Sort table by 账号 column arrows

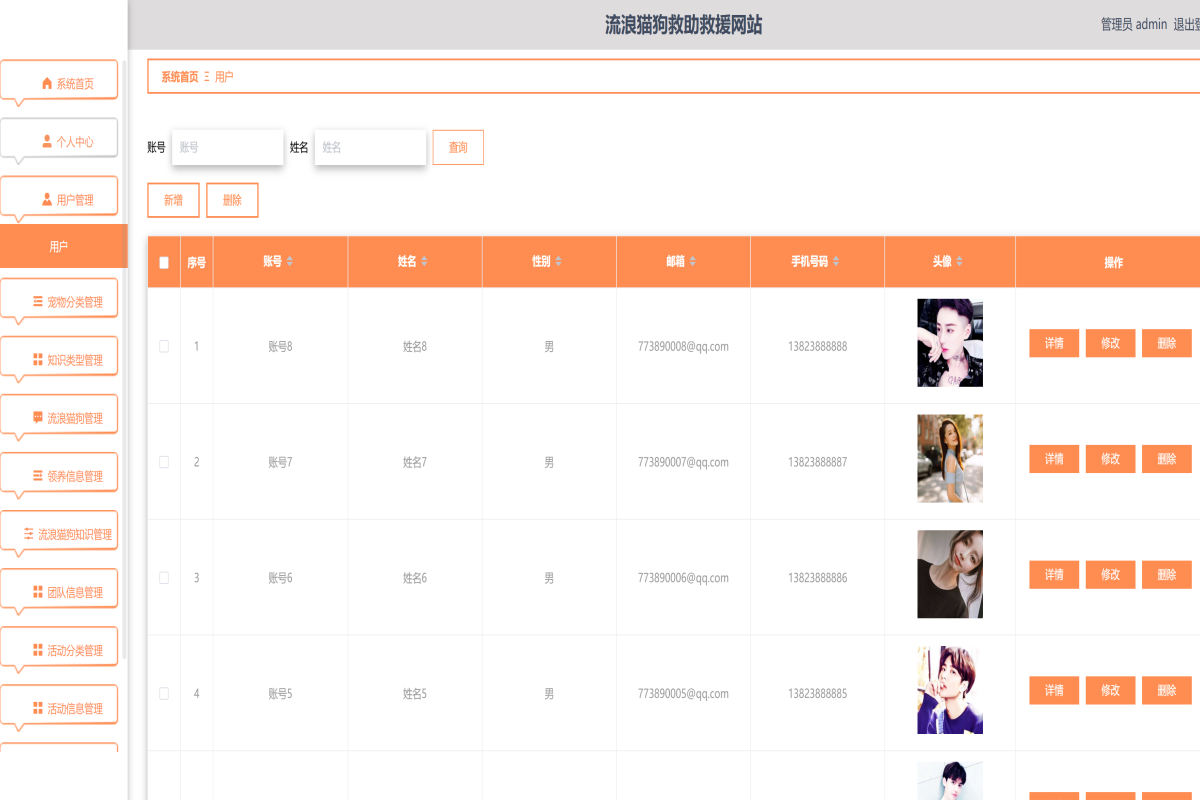pos(290,262)
